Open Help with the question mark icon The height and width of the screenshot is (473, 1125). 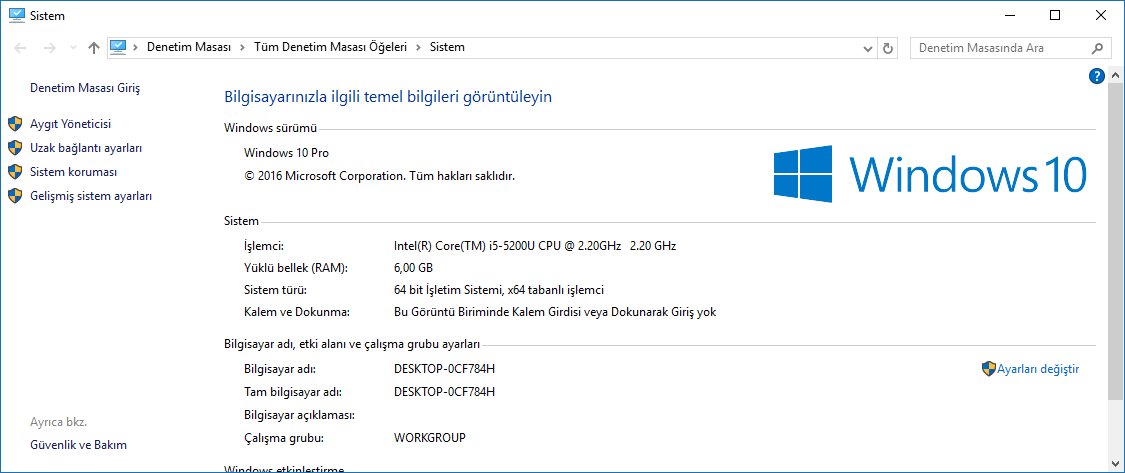[x=1096, y=76]
